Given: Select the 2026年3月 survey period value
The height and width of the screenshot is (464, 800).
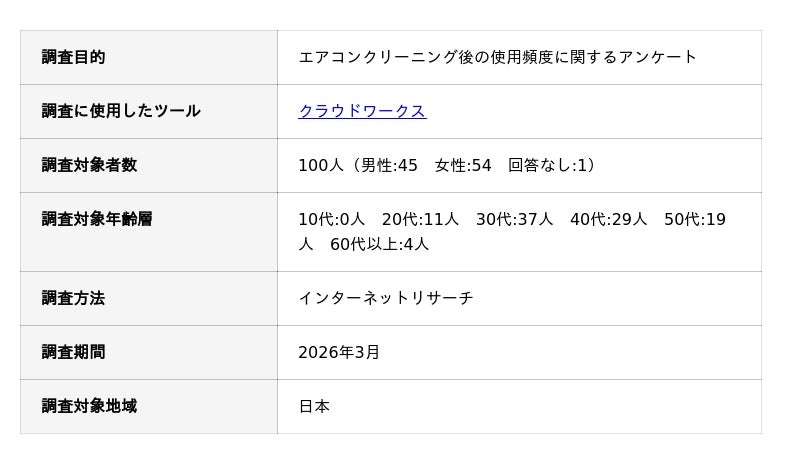Looking at the screenshot, I should click(339, 352).
